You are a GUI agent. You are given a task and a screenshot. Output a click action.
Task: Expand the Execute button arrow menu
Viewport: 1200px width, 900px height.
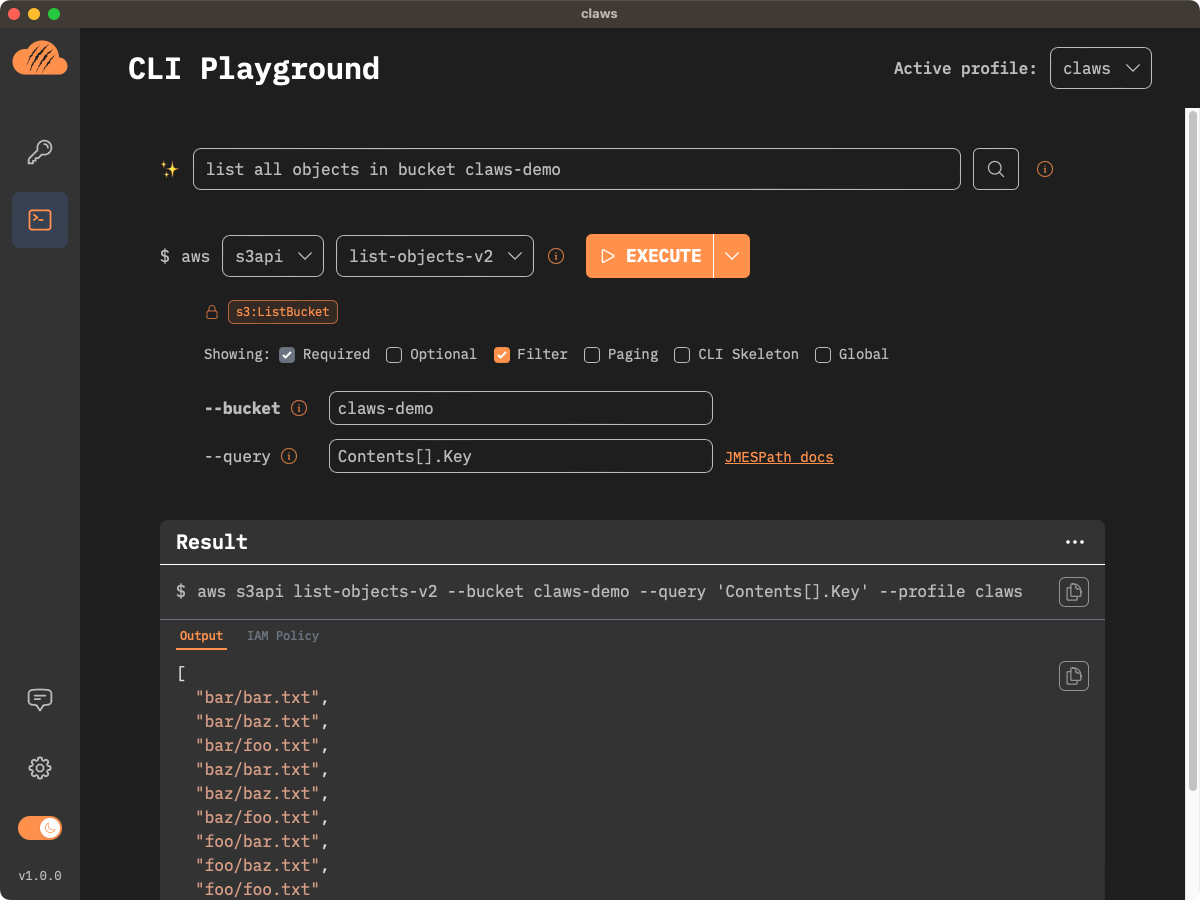[732, 256]
